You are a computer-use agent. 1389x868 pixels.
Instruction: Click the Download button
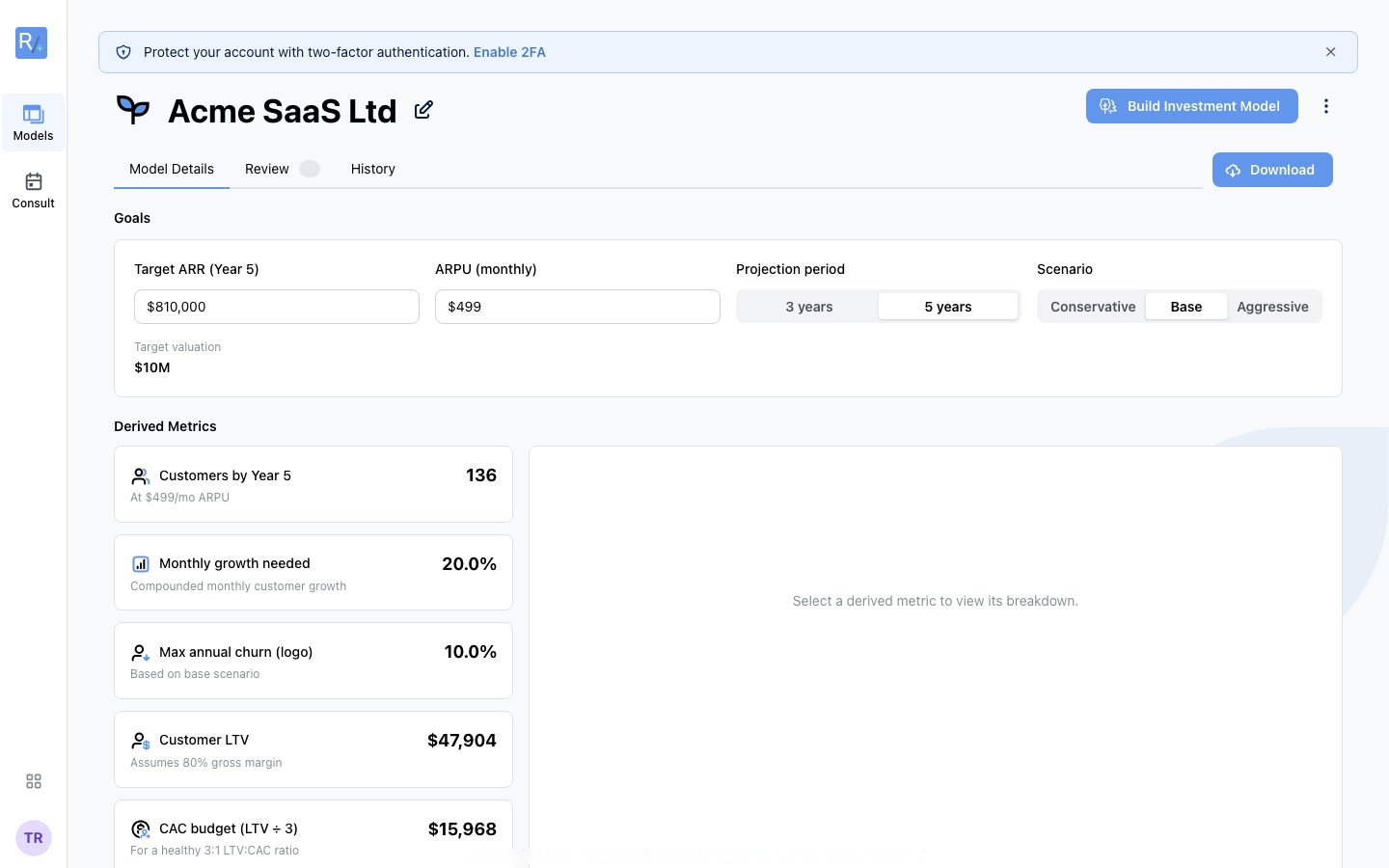coord(1272,170)
